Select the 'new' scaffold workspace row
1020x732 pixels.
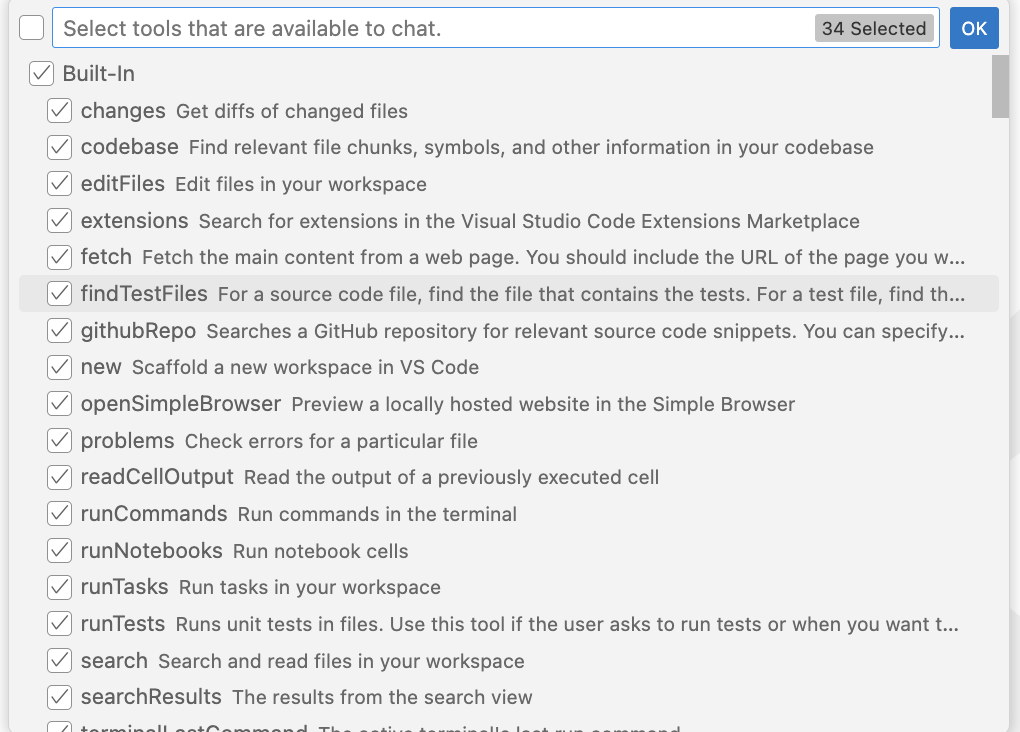point(509,367)
